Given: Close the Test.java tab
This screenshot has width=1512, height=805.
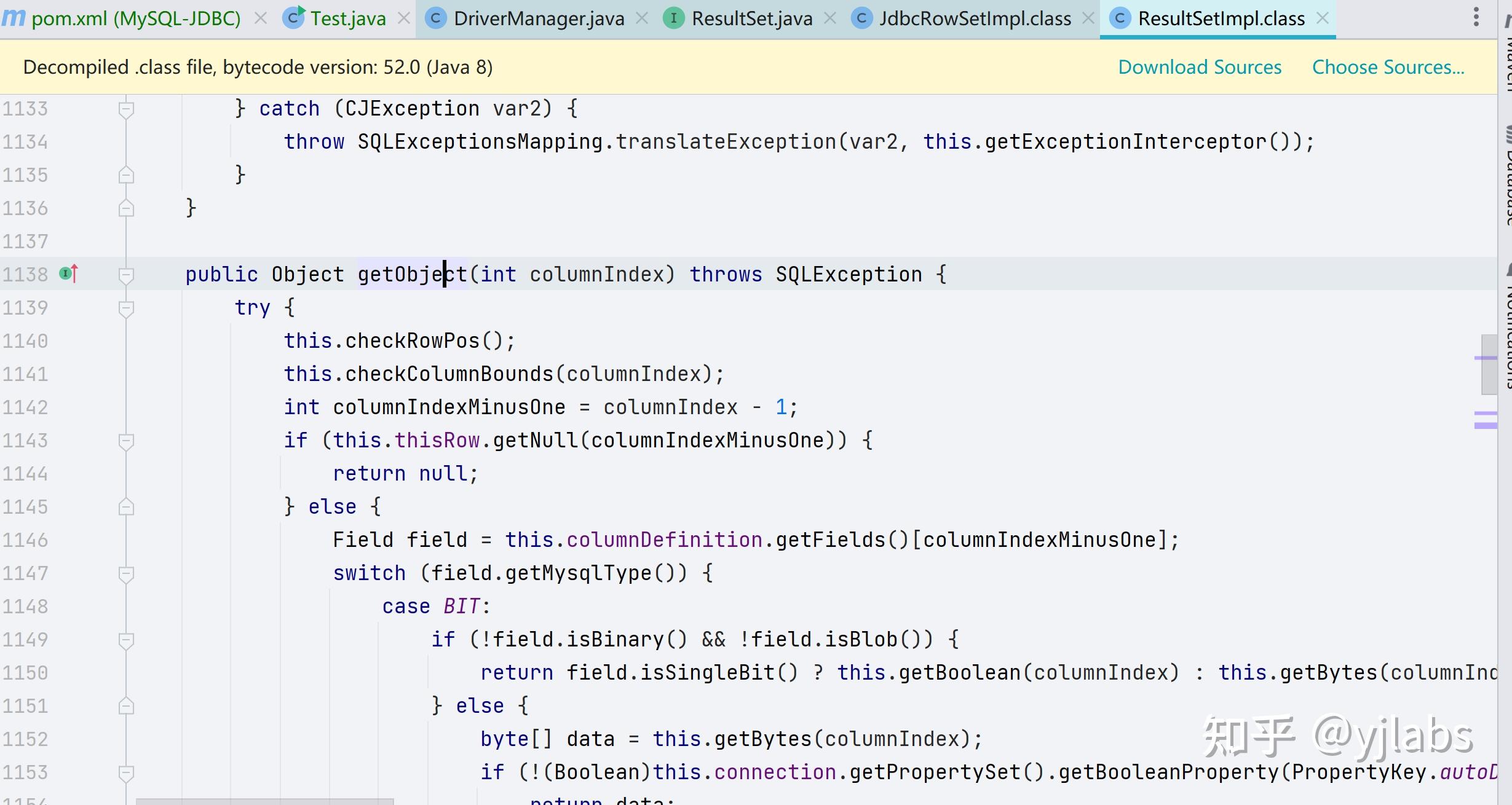Looking at the screenshot, I should (x=404, y=18).
